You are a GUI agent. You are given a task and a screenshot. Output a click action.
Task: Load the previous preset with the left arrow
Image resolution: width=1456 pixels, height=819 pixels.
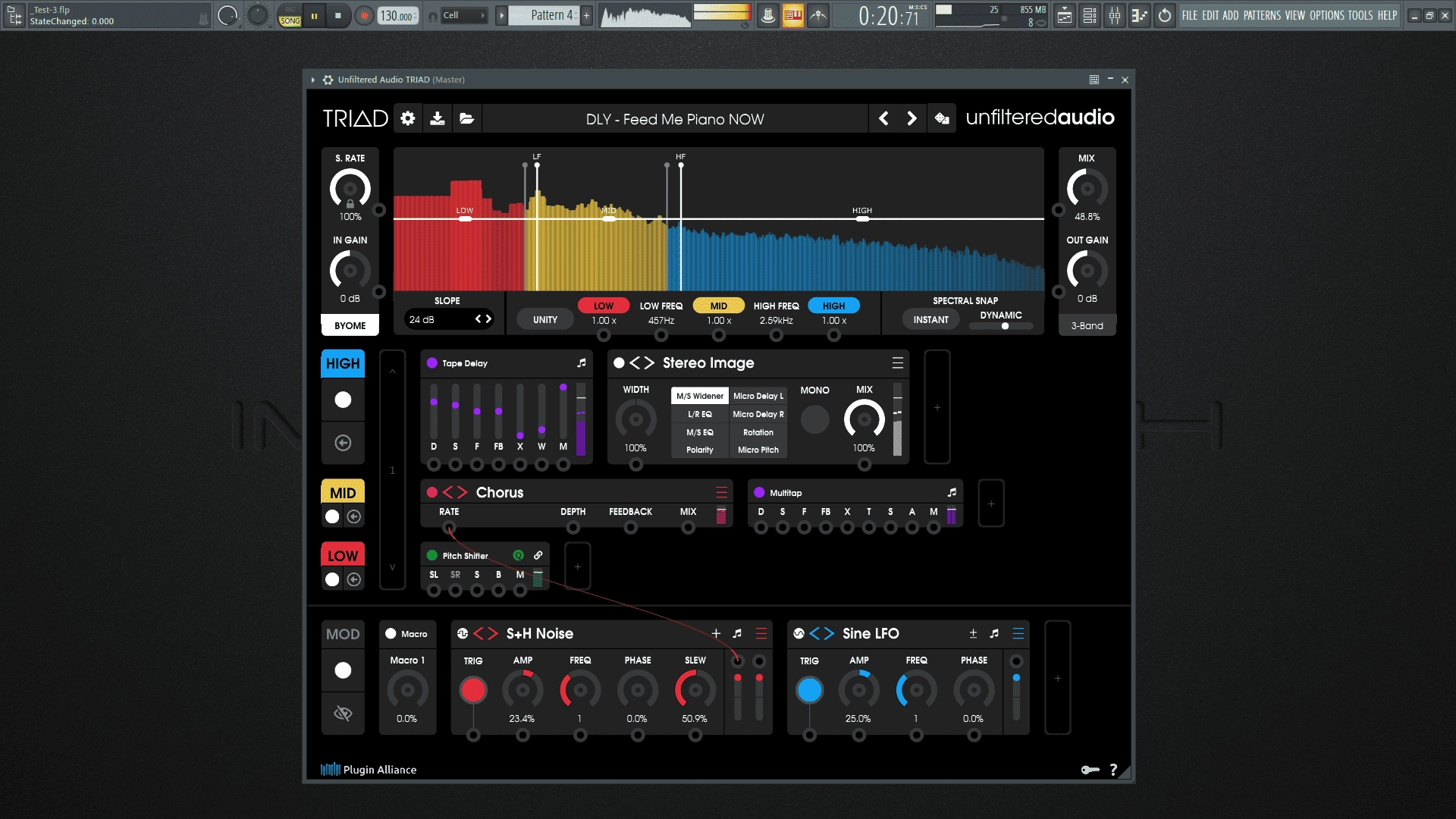[x=883, y=118]
